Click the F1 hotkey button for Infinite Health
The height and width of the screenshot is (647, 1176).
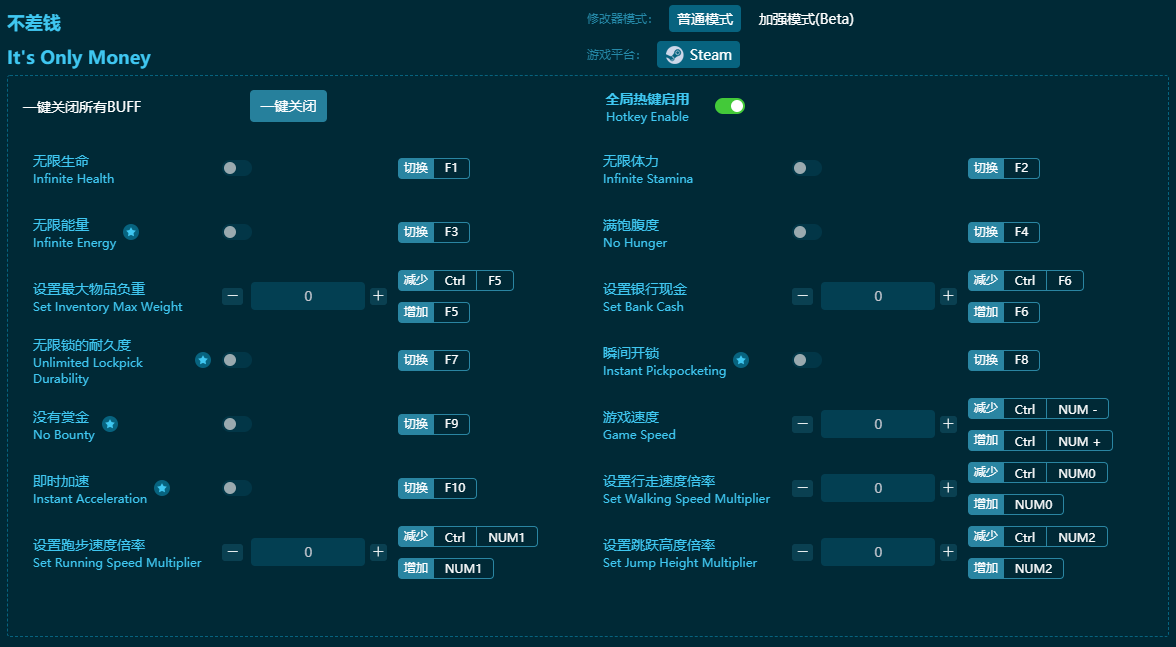coord(451,168)
